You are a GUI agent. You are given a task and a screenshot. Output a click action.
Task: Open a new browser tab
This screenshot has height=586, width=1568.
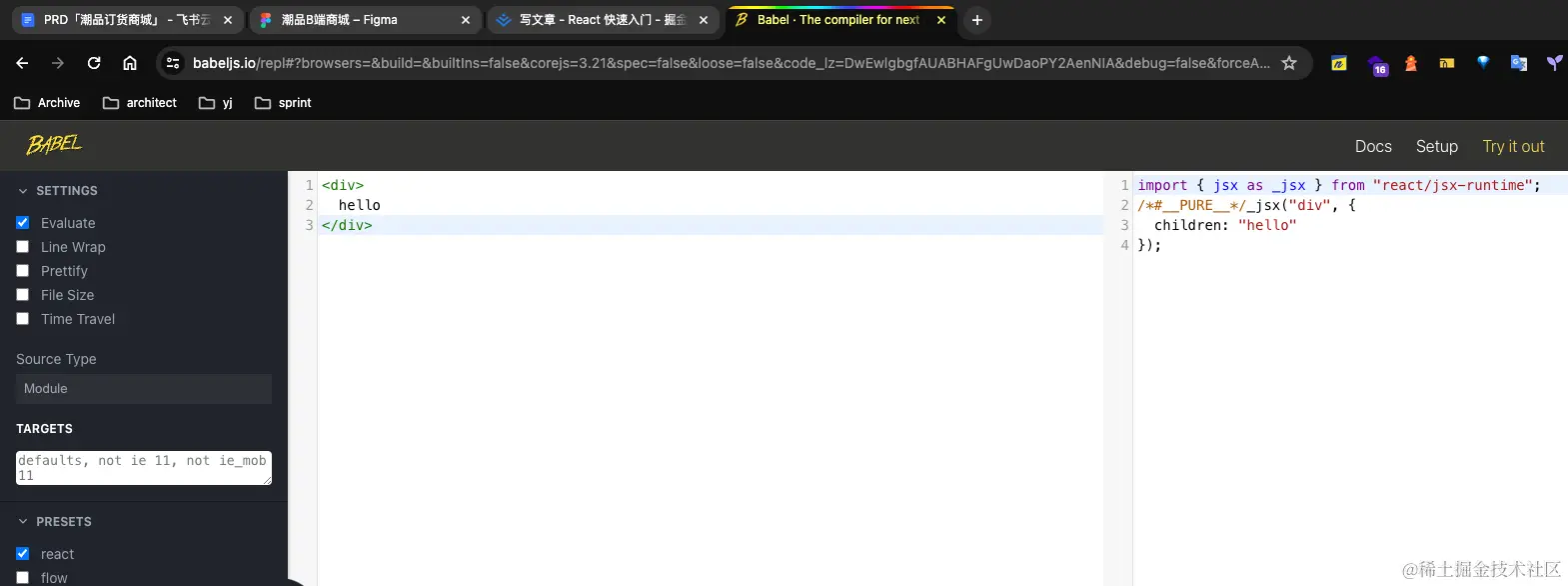[x=977, y=20]
